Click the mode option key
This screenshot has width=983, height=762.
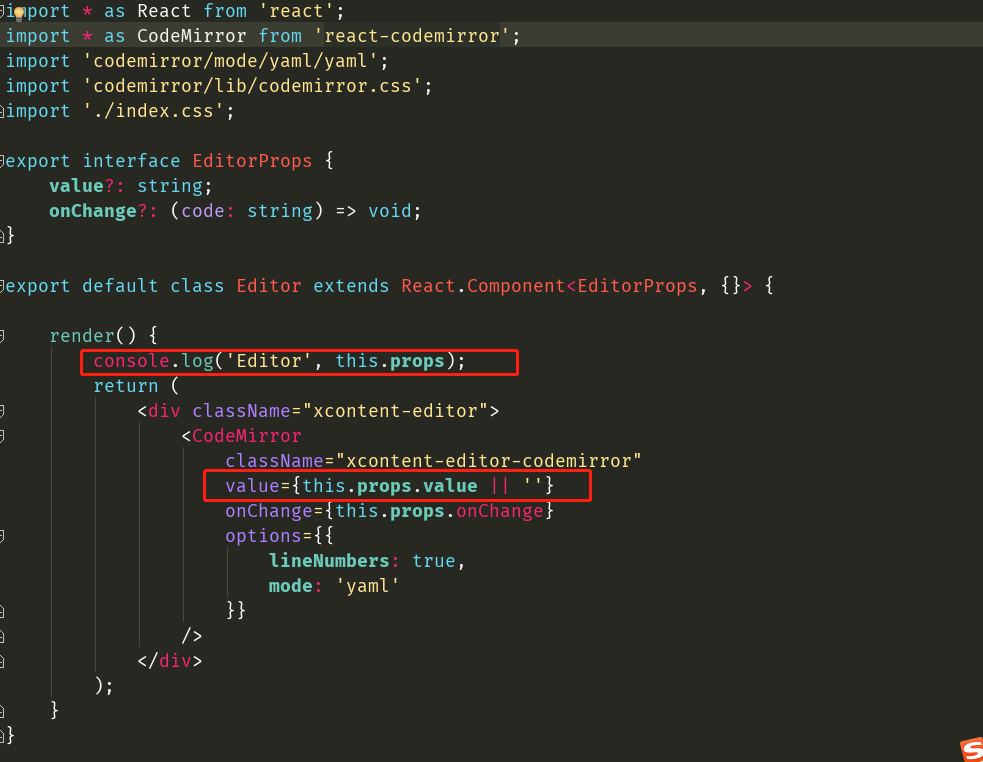(x=290, y=586)
